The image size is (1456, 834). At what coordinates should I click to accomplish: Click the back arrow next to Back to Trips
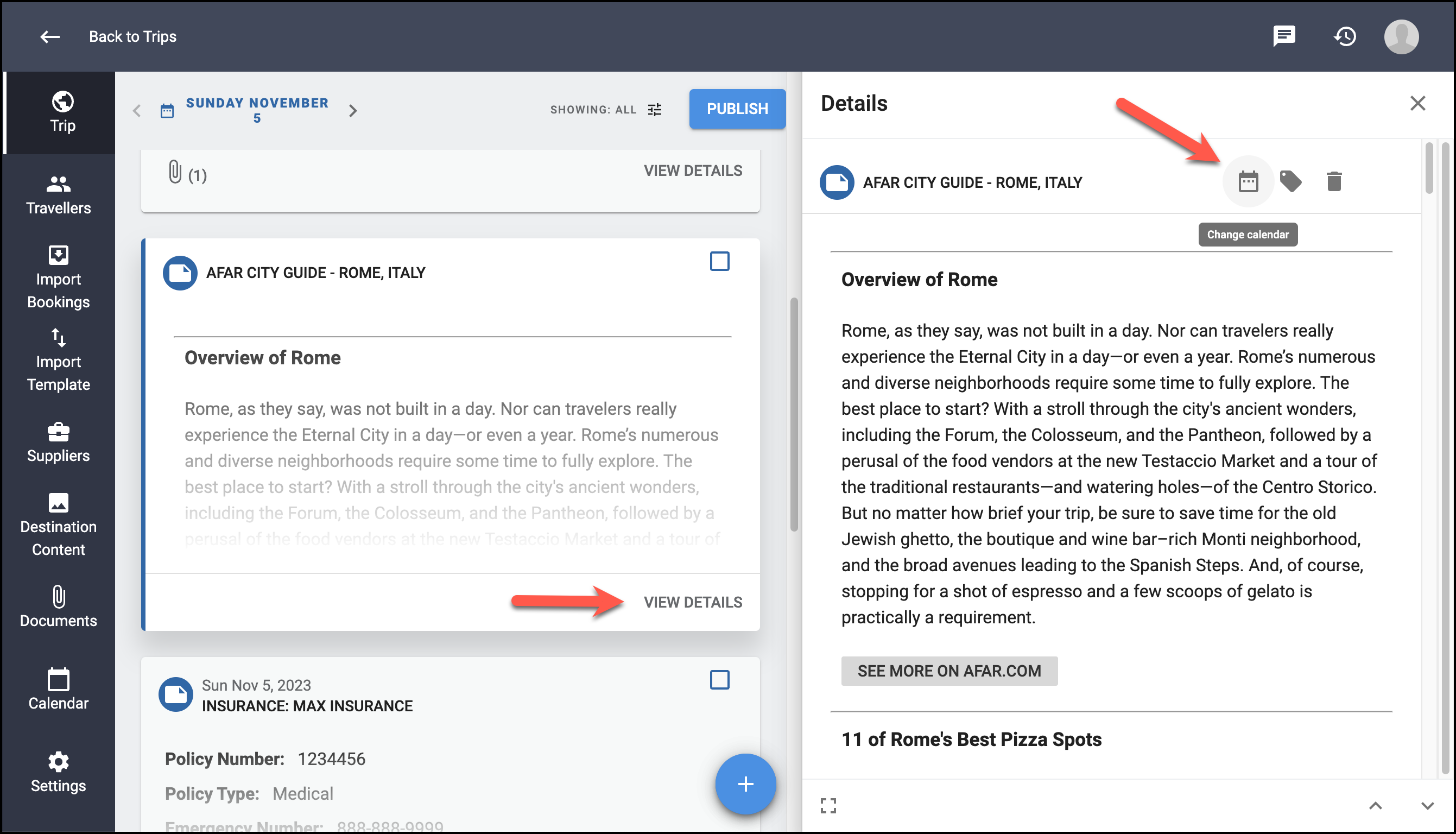[x=50, y=37]
